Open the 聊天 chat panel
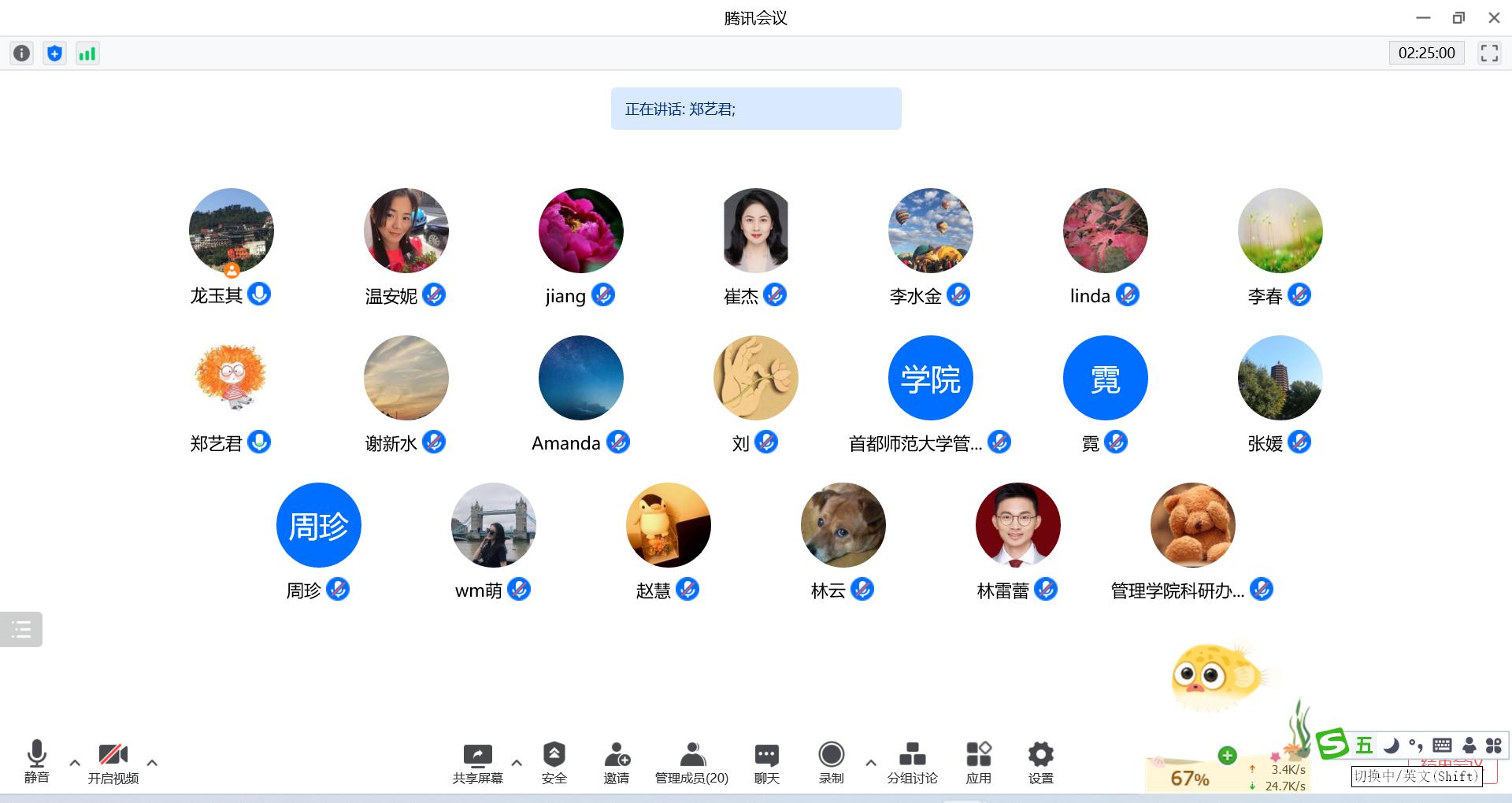This screenshot has height=803, width=1512. click(766, 762)
